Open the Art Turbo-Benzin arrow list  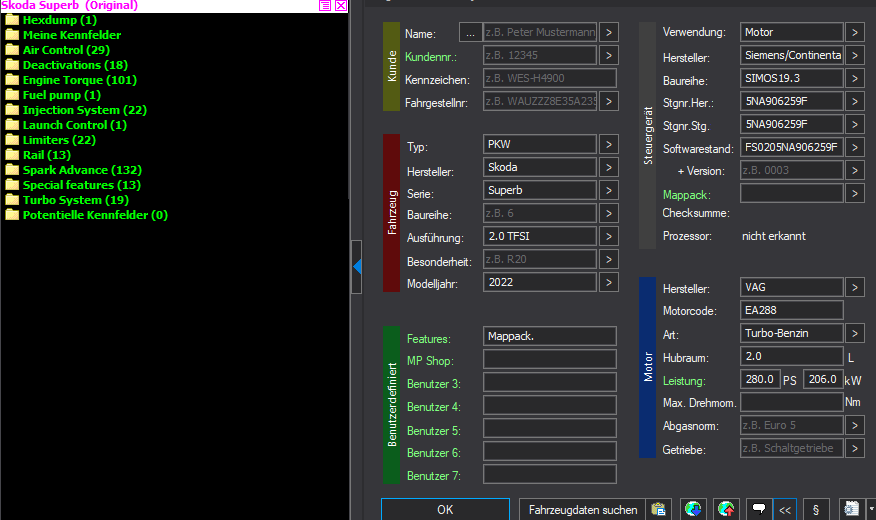[855, 333]
